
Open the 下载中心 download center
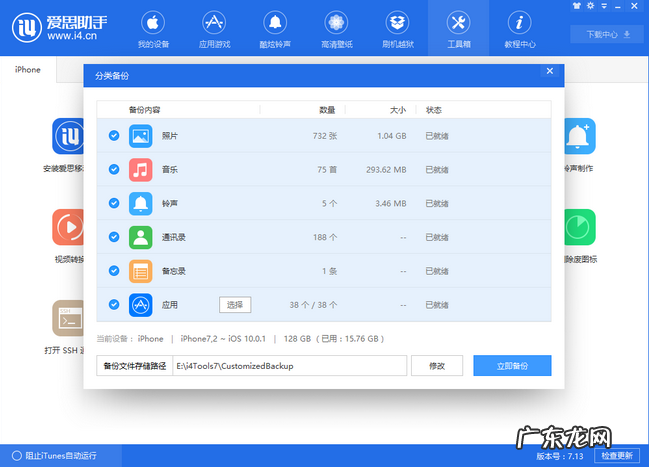[x=608, y=34]
